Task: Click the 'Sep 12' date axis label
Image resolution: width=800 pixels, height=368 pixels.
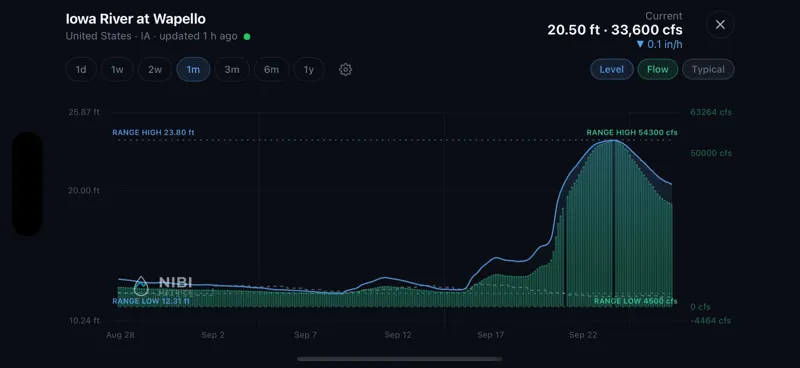Action: (x=398, y=335)
